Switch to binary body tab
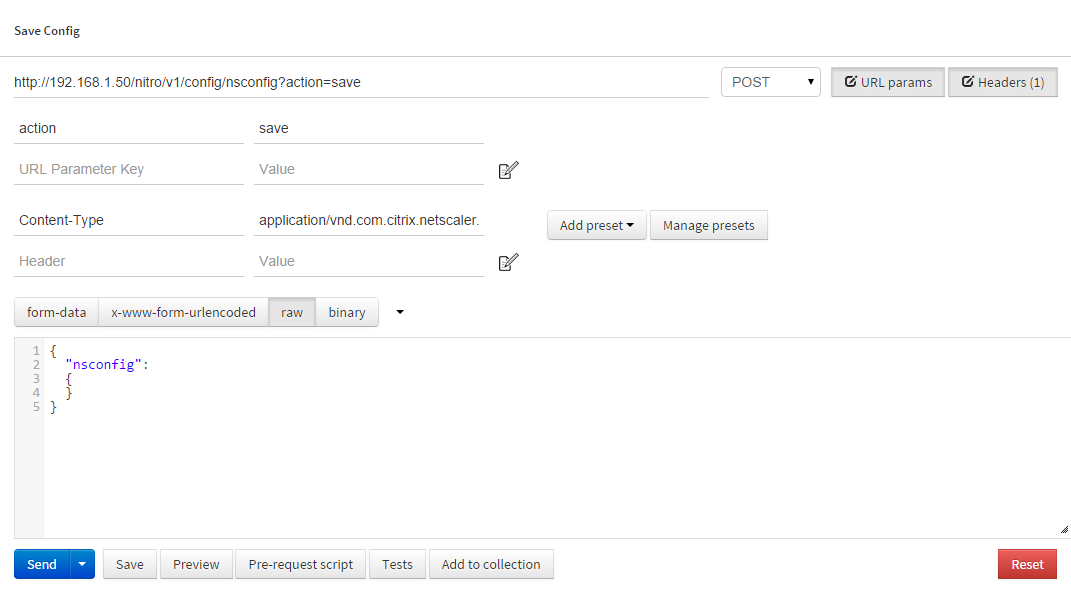The height and width of the screenshot is (599, 1071). tap(347, 312)
